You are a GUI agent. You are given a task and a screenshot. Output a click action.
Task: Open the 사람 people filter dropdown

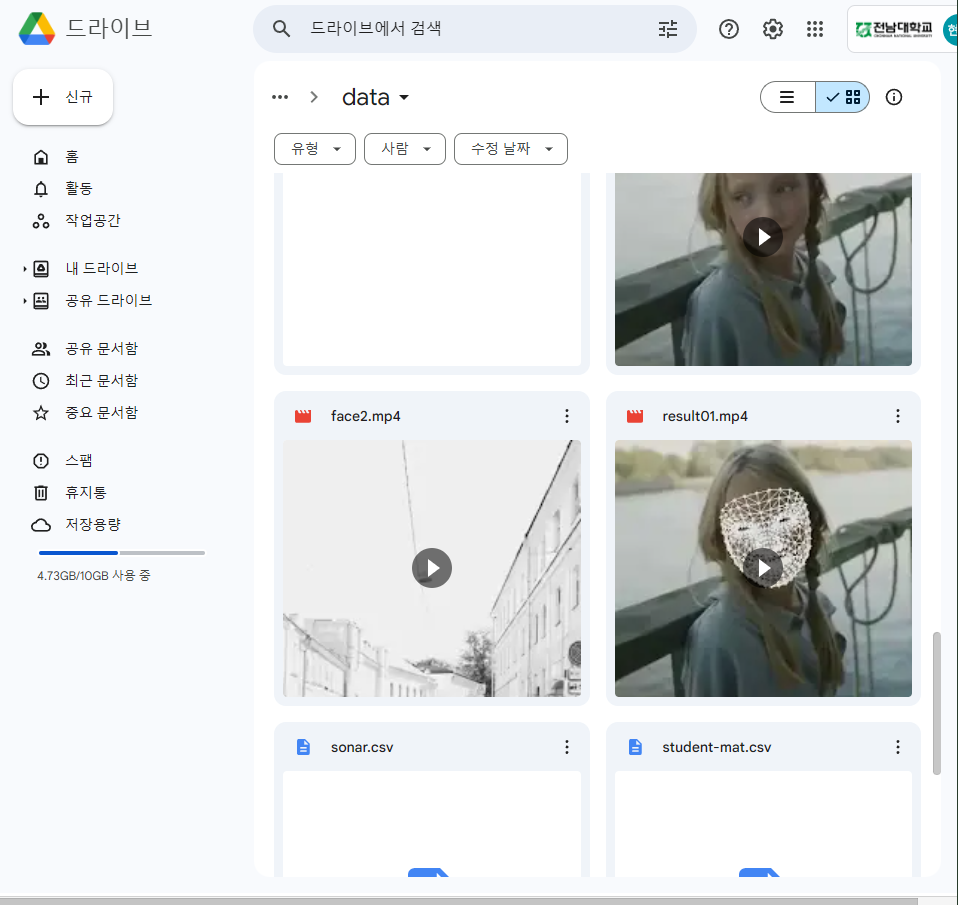(x=405, y=149)
